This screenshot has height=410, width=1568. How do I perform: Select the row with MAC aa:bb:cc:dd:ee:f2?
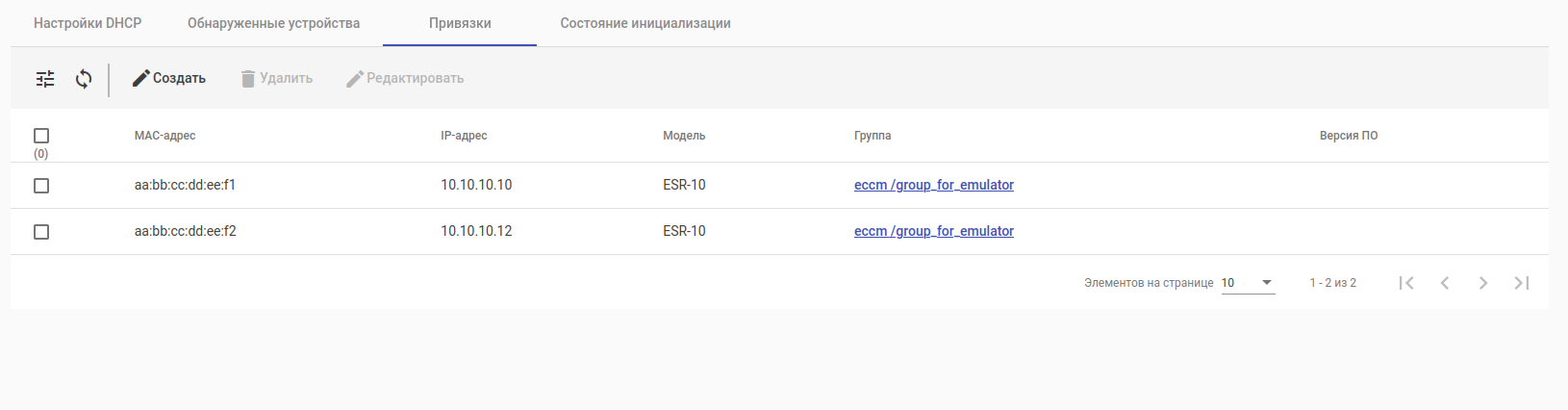(41, 232)
